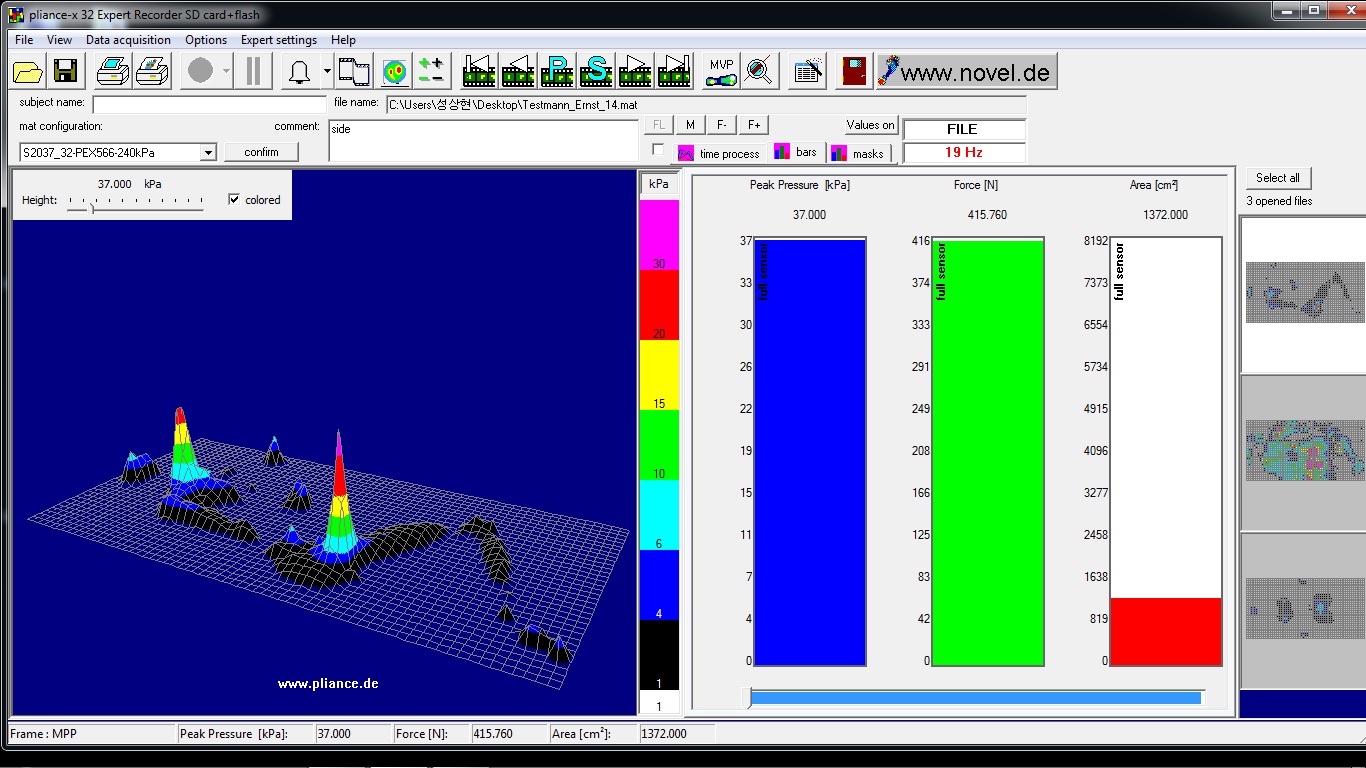Viewport: 1366px width, 768px height.
Task: Click the overlapping frames icon in toolbar
Action: [354, 71]
